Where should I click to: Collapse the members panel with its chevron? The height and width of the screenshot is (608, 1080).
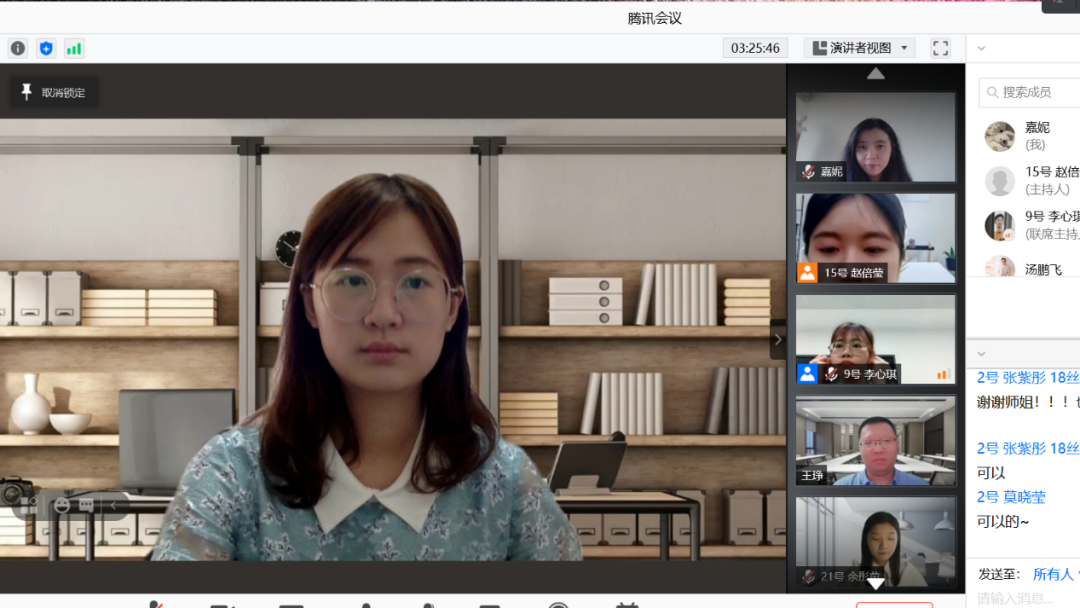click(x=982, y=48)
